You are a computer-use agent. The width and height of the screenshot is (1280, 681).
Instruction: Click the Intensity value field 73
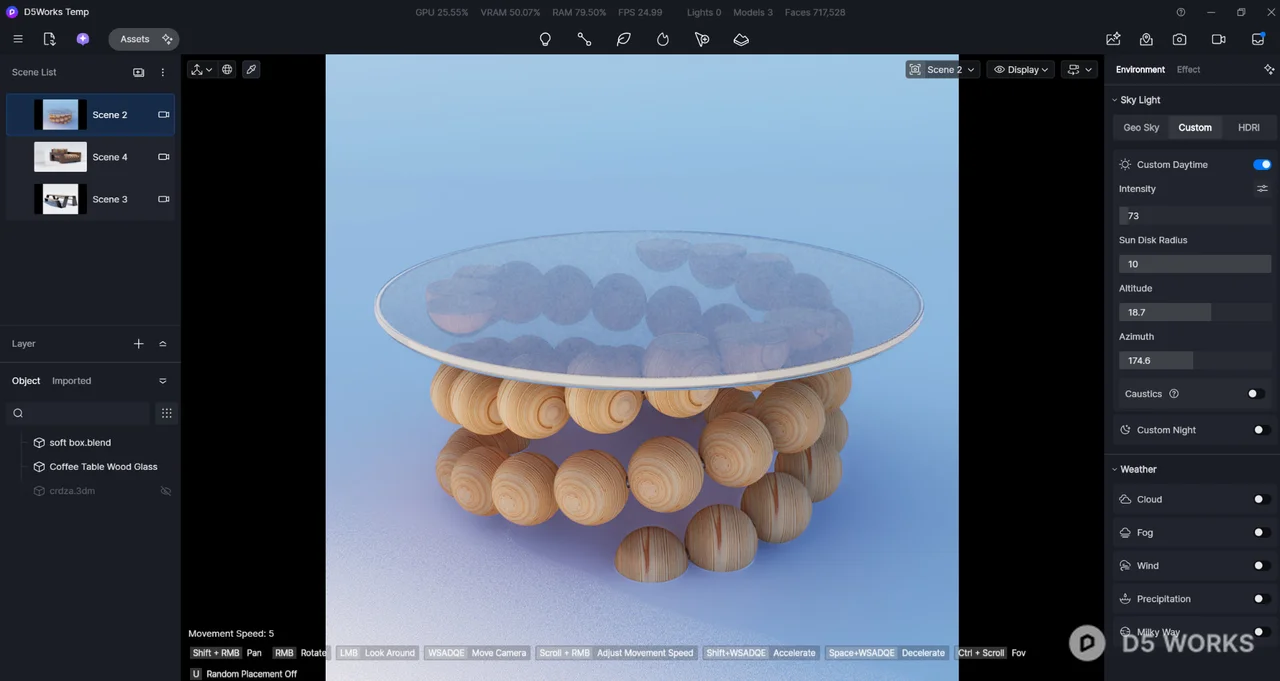point(1195,216)
